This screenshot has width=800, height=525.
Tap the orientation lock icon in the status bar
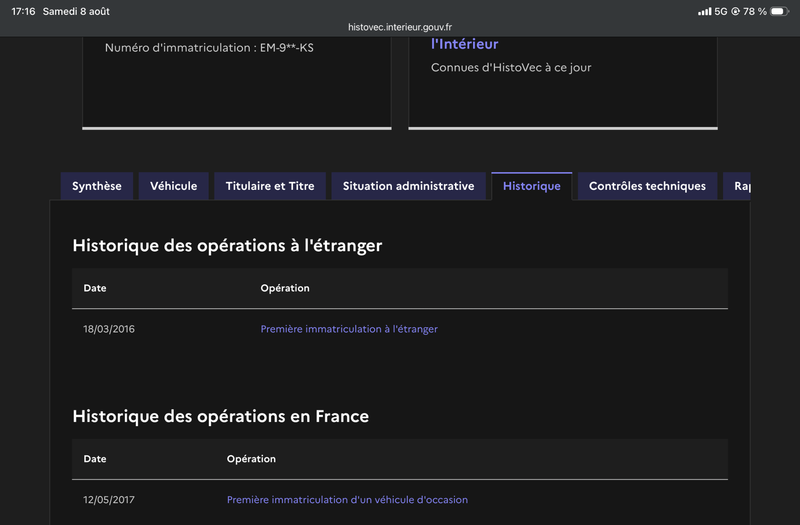pos(735,11)
